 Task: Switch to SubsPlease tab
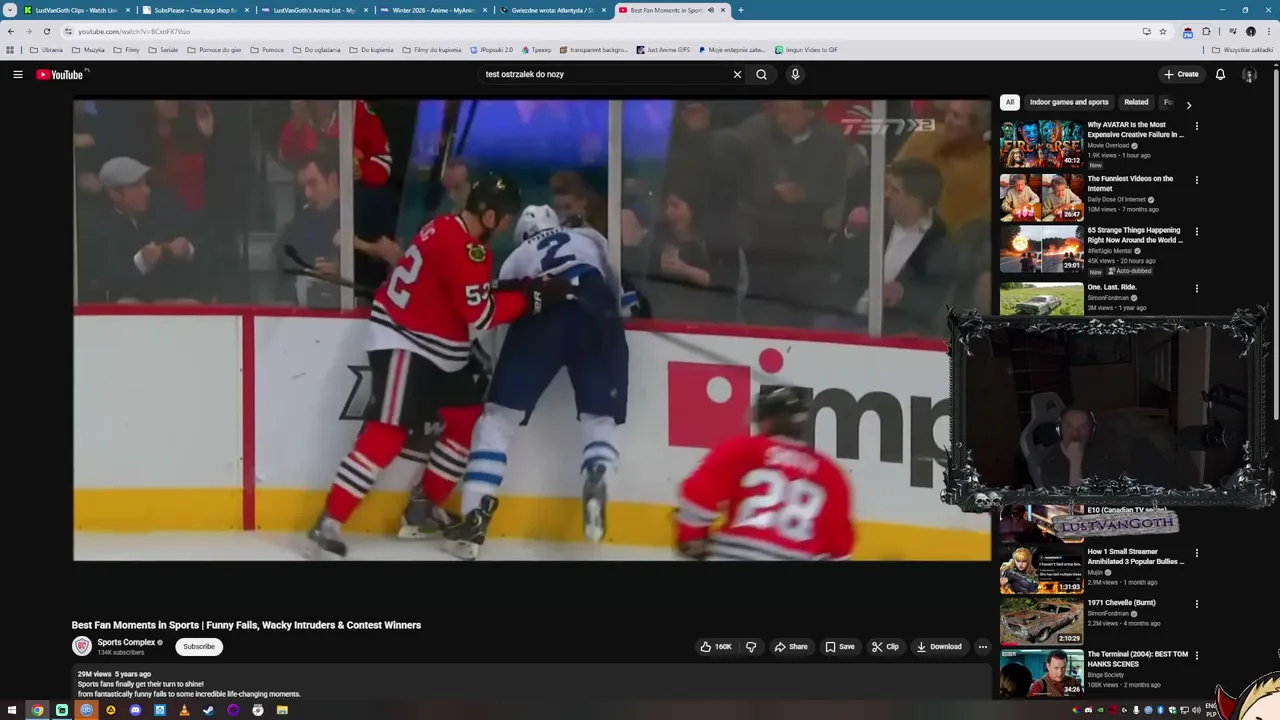point(195,10)
